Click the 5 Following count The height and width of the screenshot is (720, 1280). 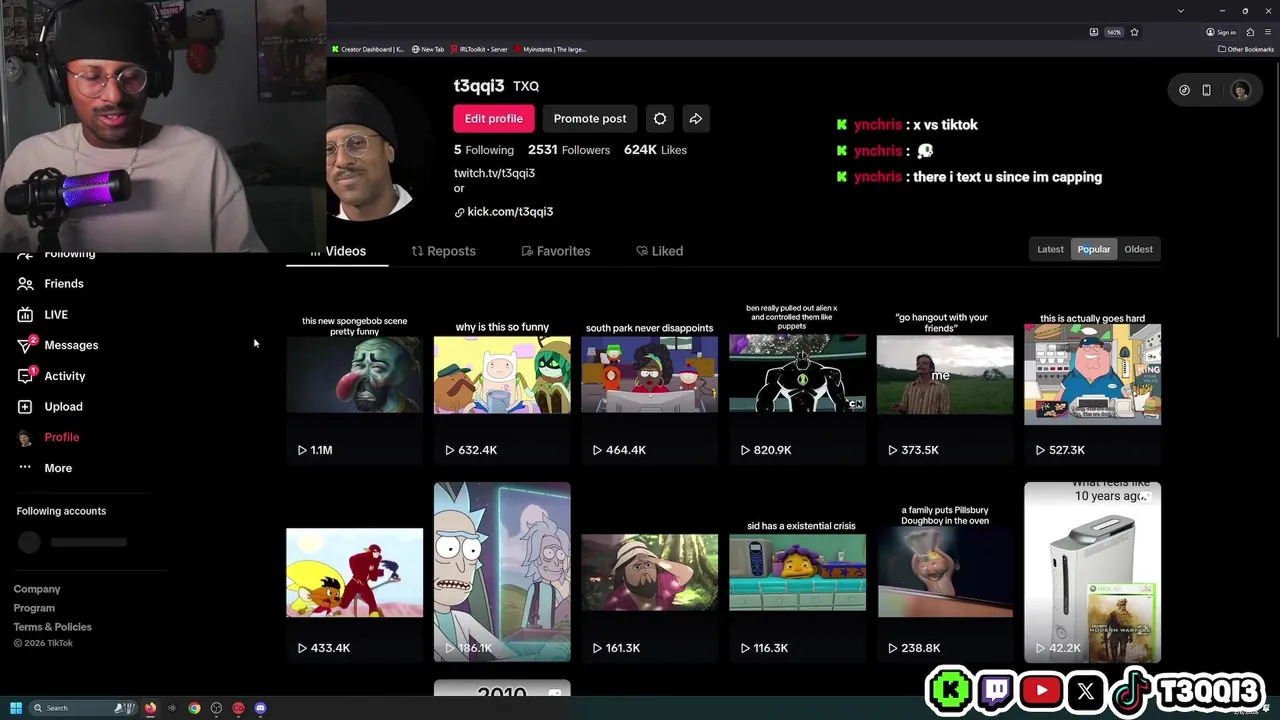click(484, 150)
